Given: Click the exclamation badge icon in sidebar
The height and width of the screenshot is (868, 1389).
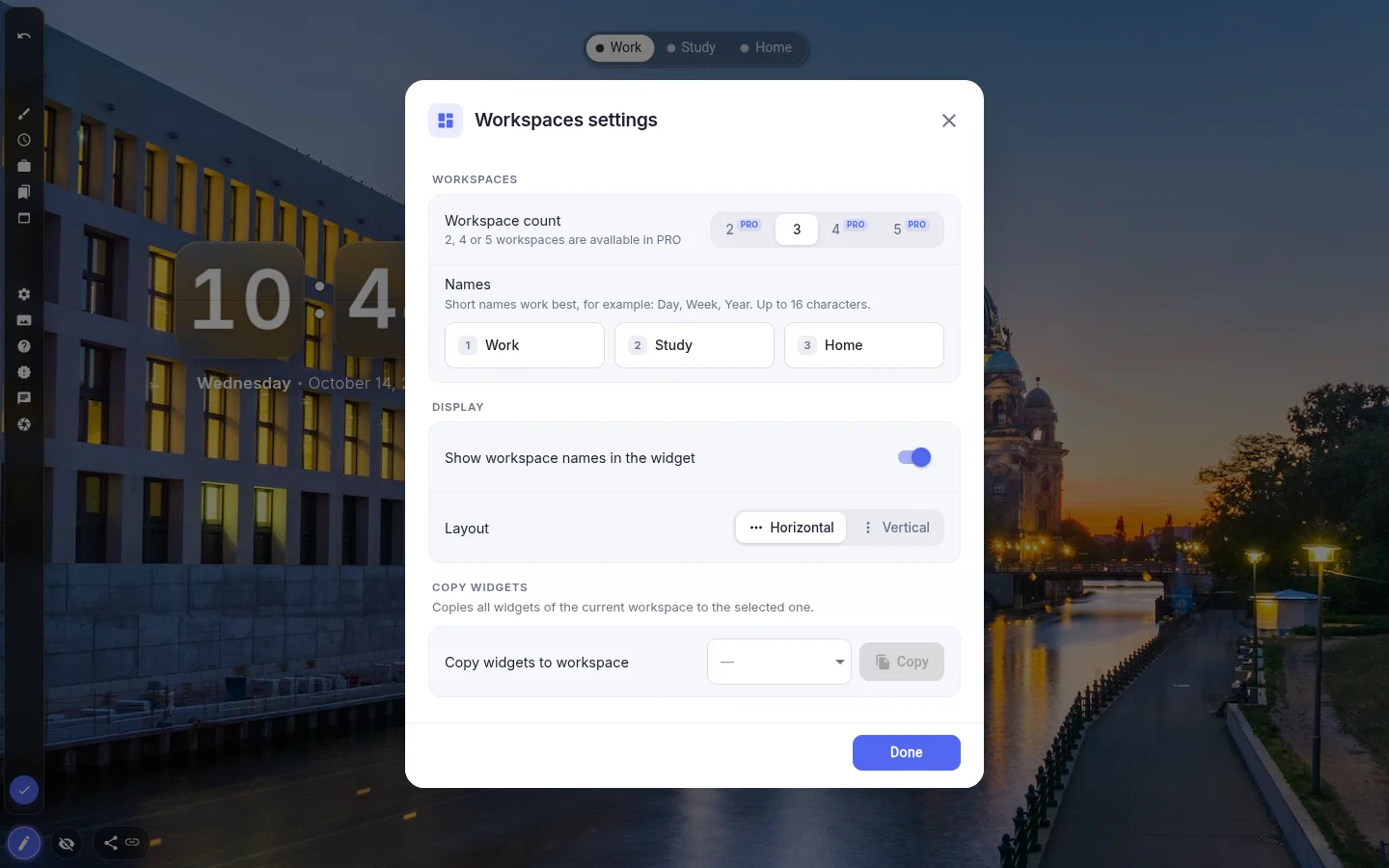Looking at the screenshot, I should (x=24, y=372).
